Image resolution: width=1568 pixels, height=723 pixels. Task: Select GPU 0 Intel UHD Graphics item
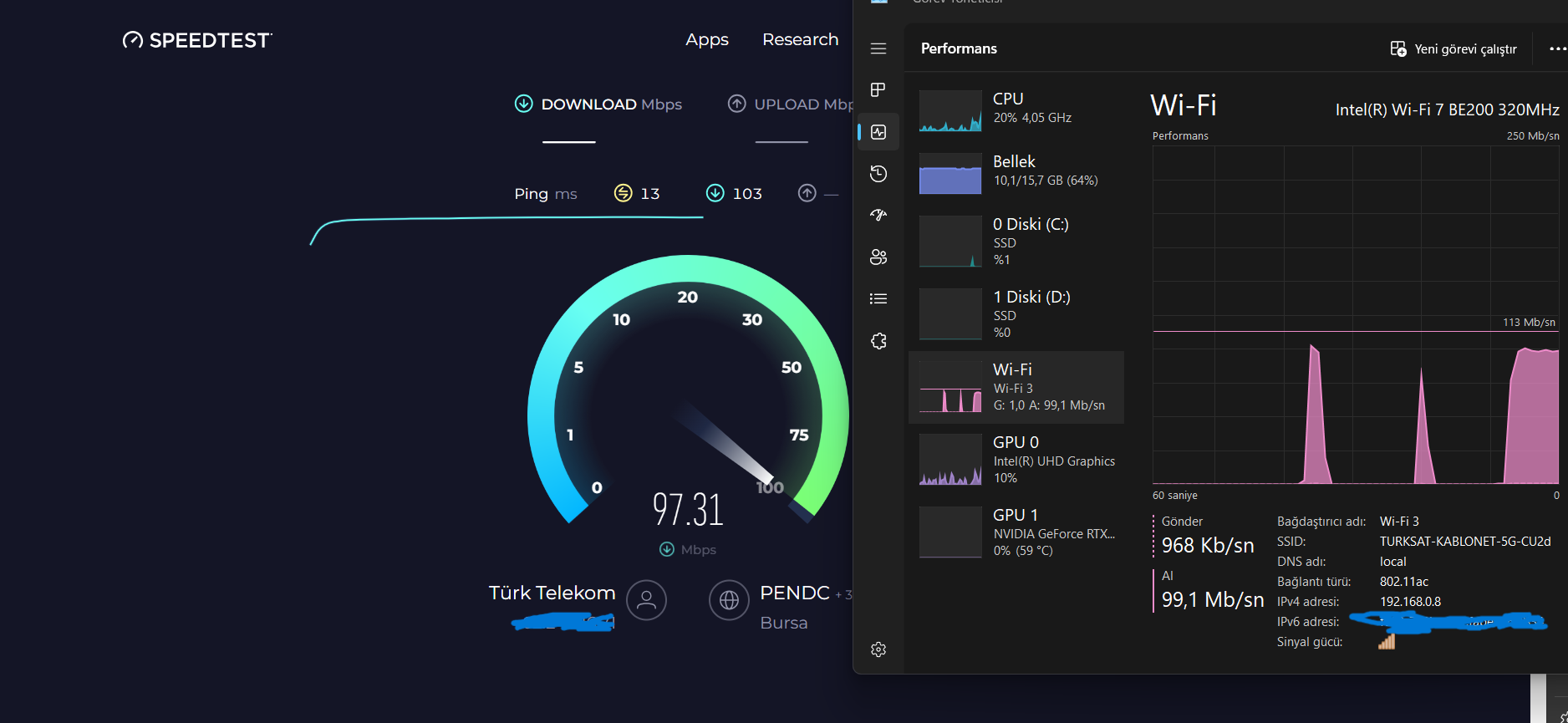(x=1016, y=460)
